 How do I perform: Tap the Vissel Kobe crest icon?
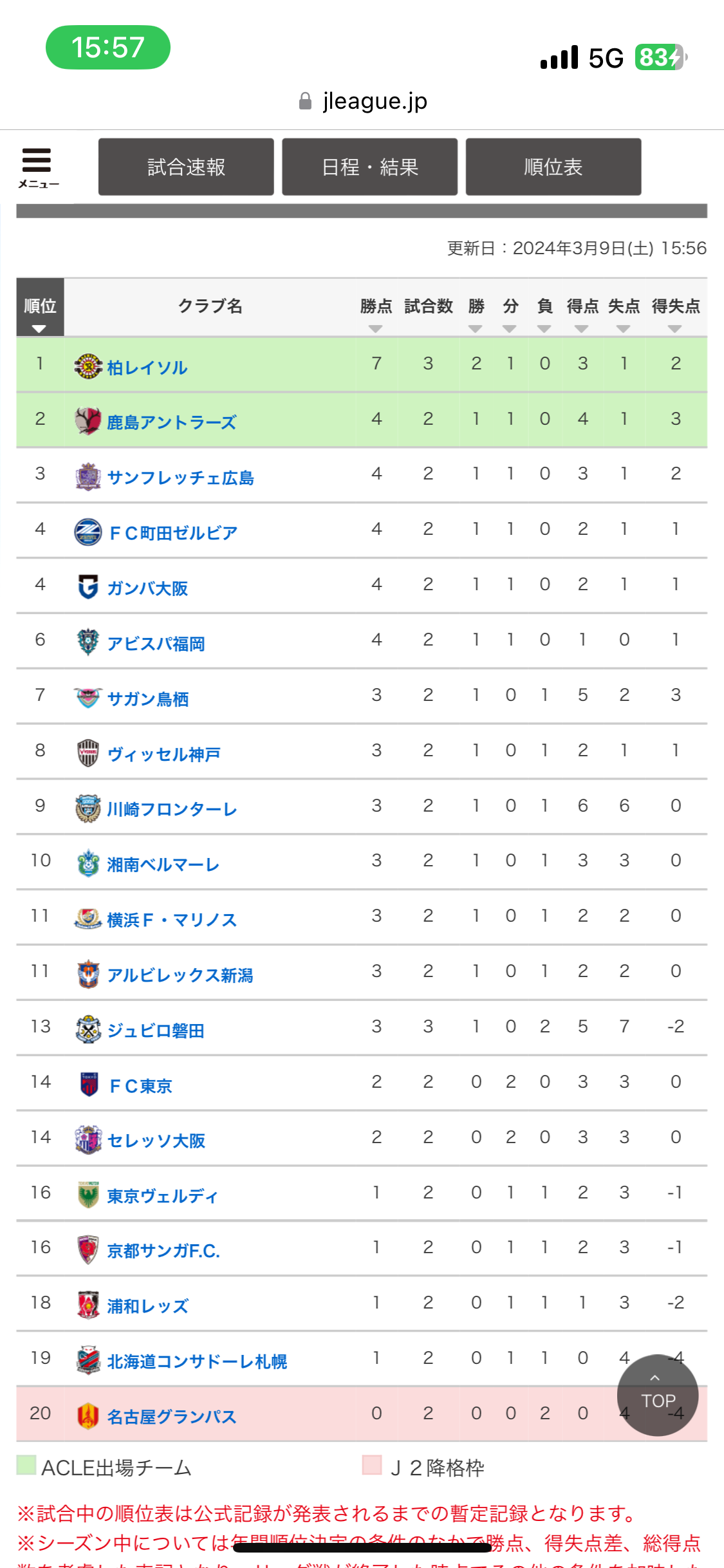[88, 752]
